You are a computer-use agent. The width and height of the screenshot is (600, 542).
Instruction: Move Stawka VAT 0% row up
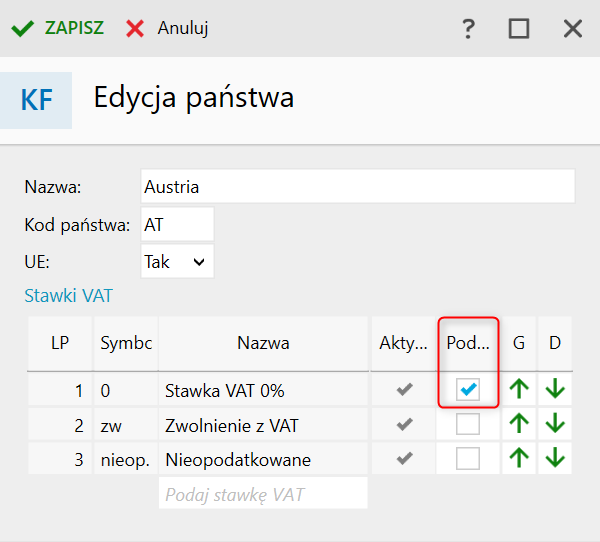click(519, 391)
